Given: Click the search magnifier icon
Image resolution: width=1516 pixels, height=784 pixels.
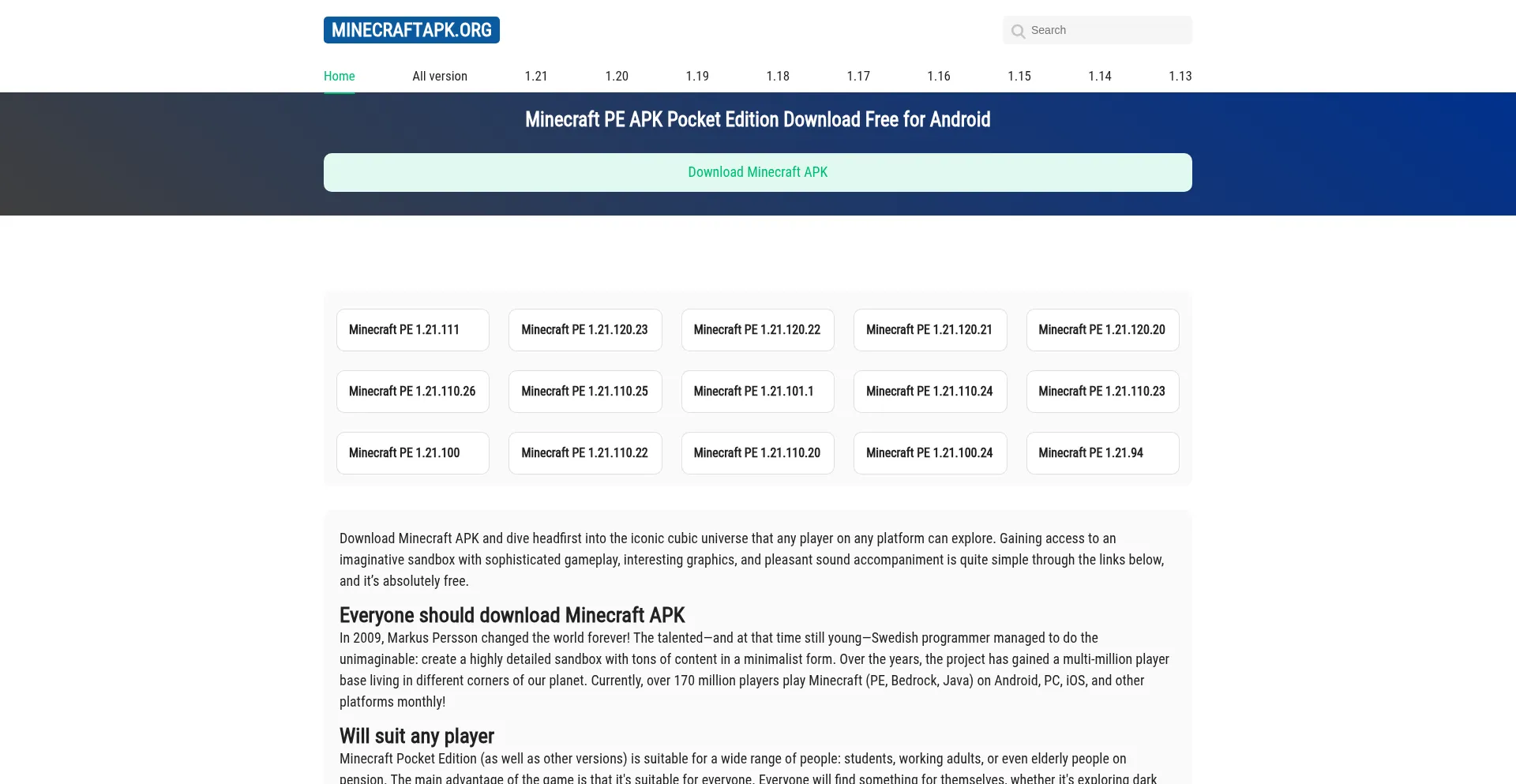Looking at the screenshot, I should click(x=1019, y=31).
